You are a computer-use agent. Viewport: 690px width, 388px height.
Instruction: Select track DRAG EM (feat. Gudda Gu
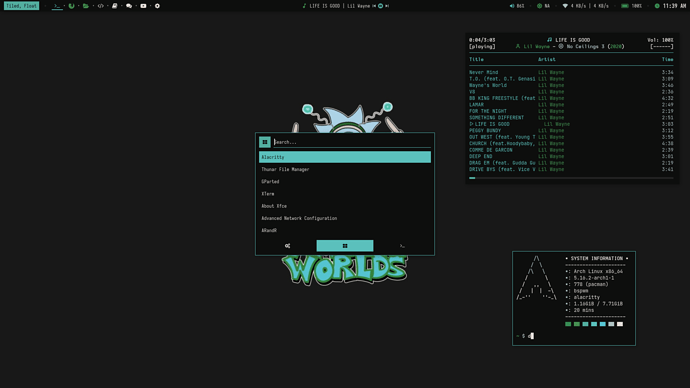571,163
